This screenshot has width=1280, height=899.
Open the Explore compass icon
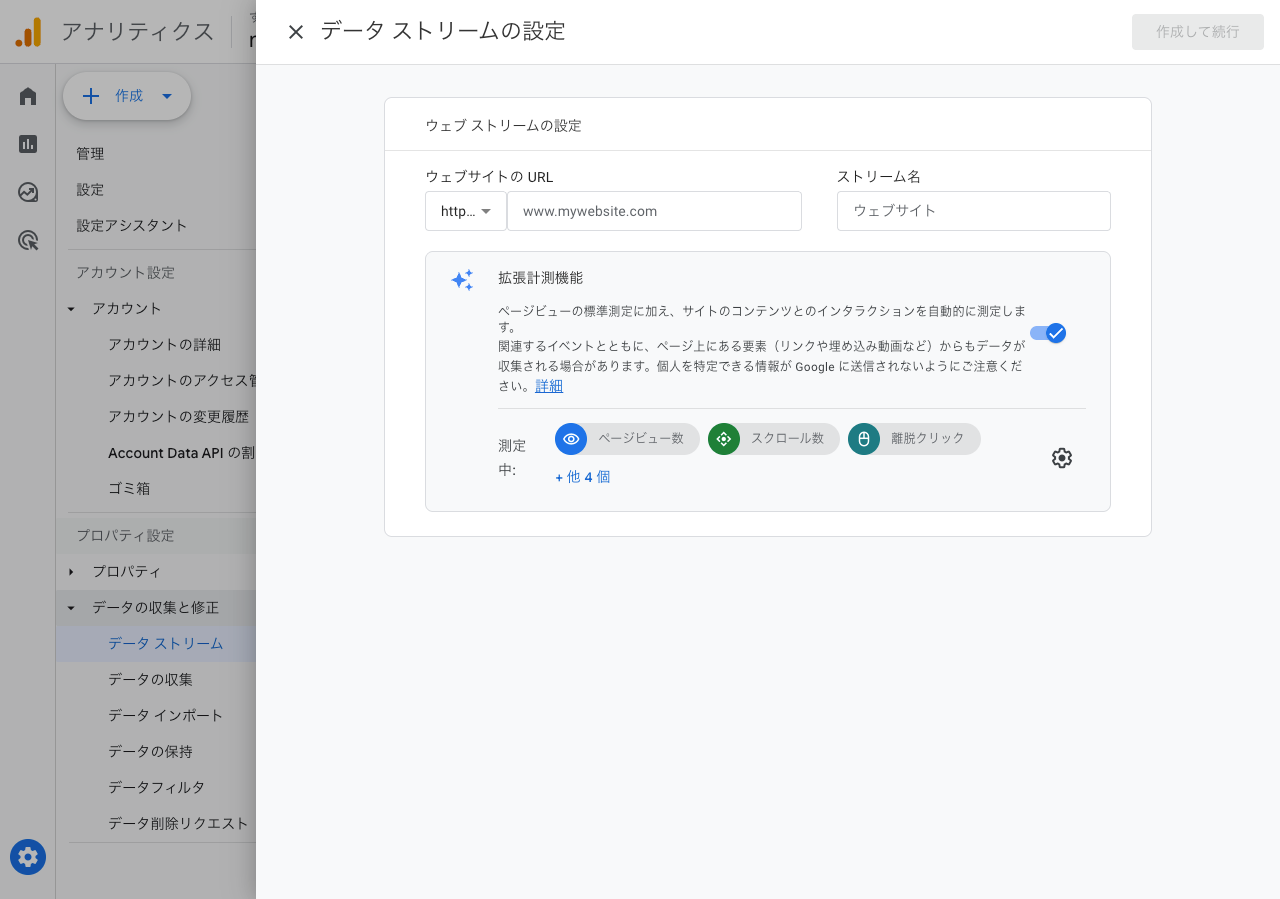27,192
